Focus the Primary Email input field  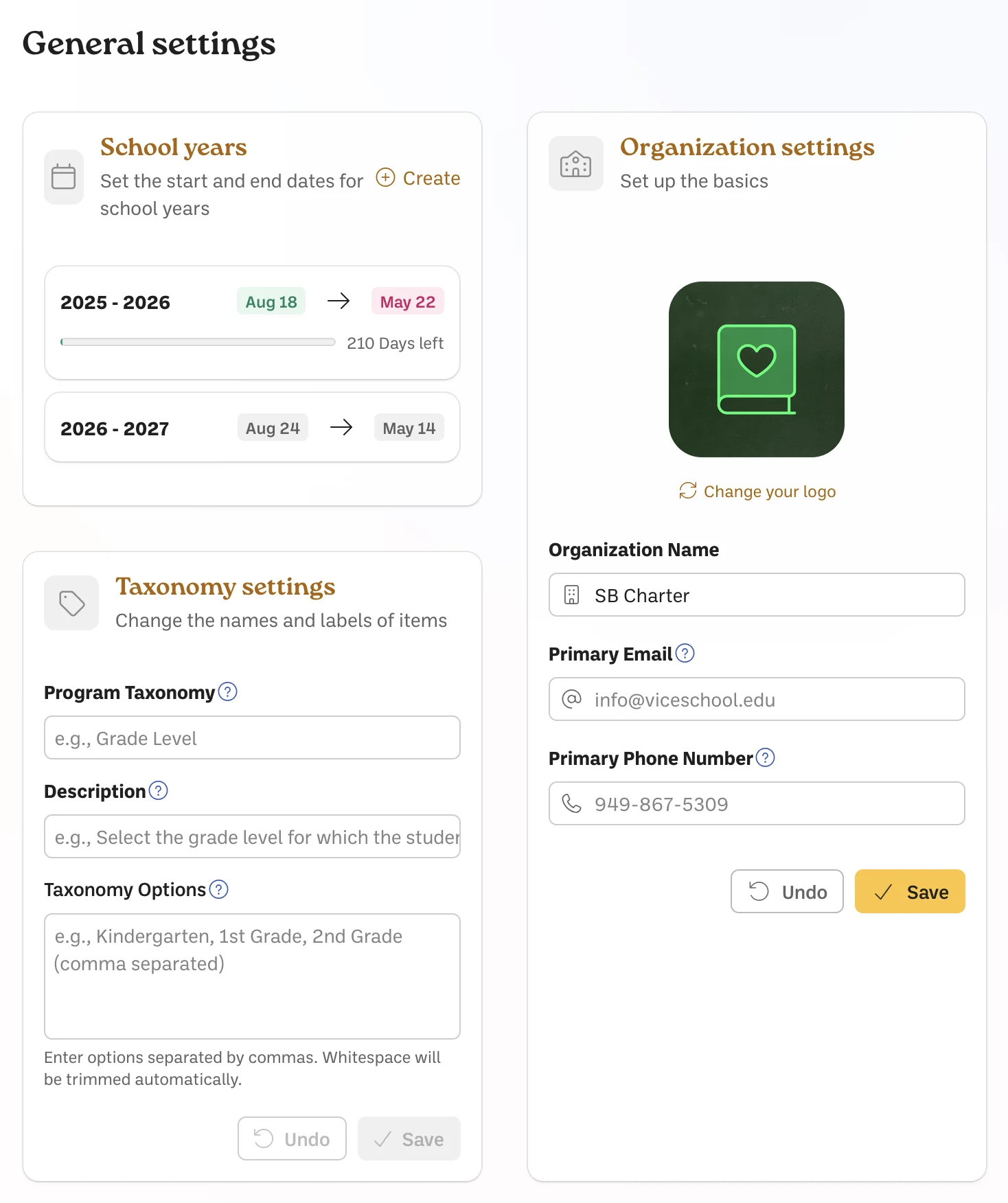point(757,699)
